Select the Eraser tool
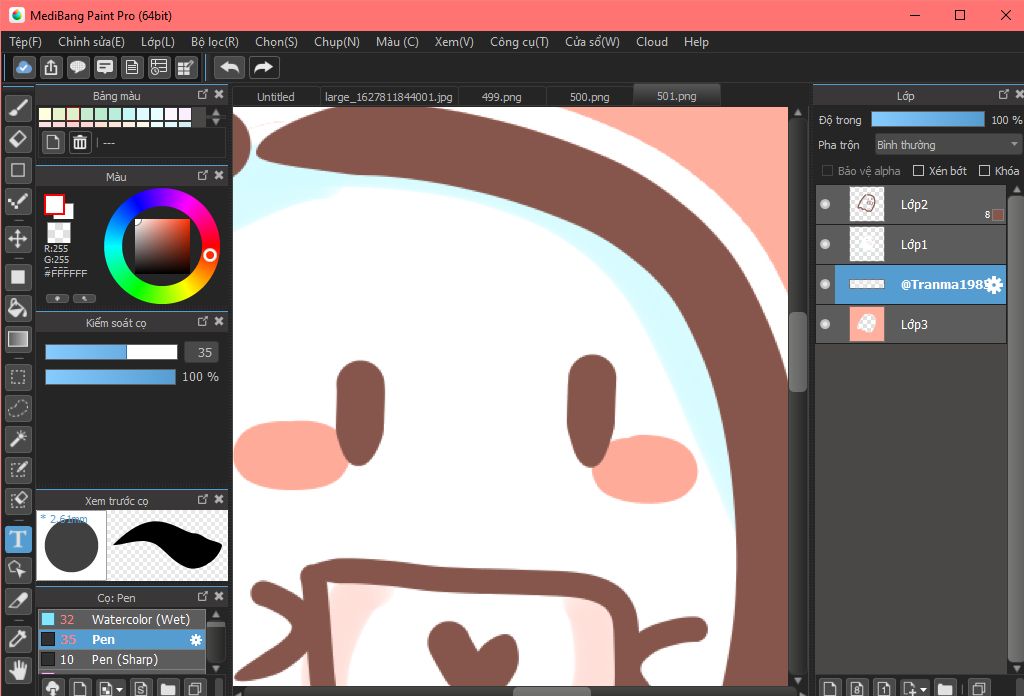The height and width of the screenshot is (696, 1024). (x=18, y=138)
